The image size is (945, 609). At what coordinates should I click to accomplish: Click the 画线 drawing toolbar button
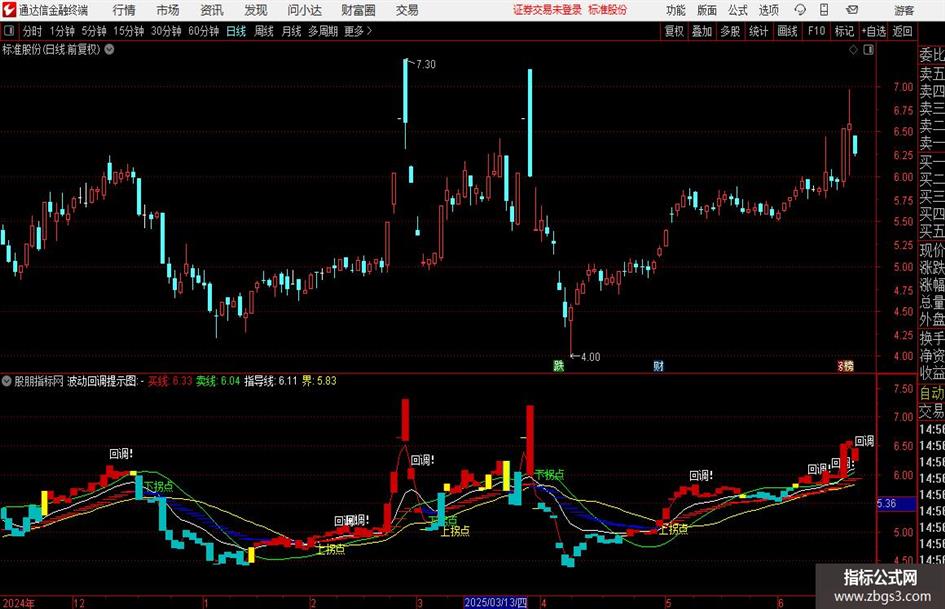(787, 31)
